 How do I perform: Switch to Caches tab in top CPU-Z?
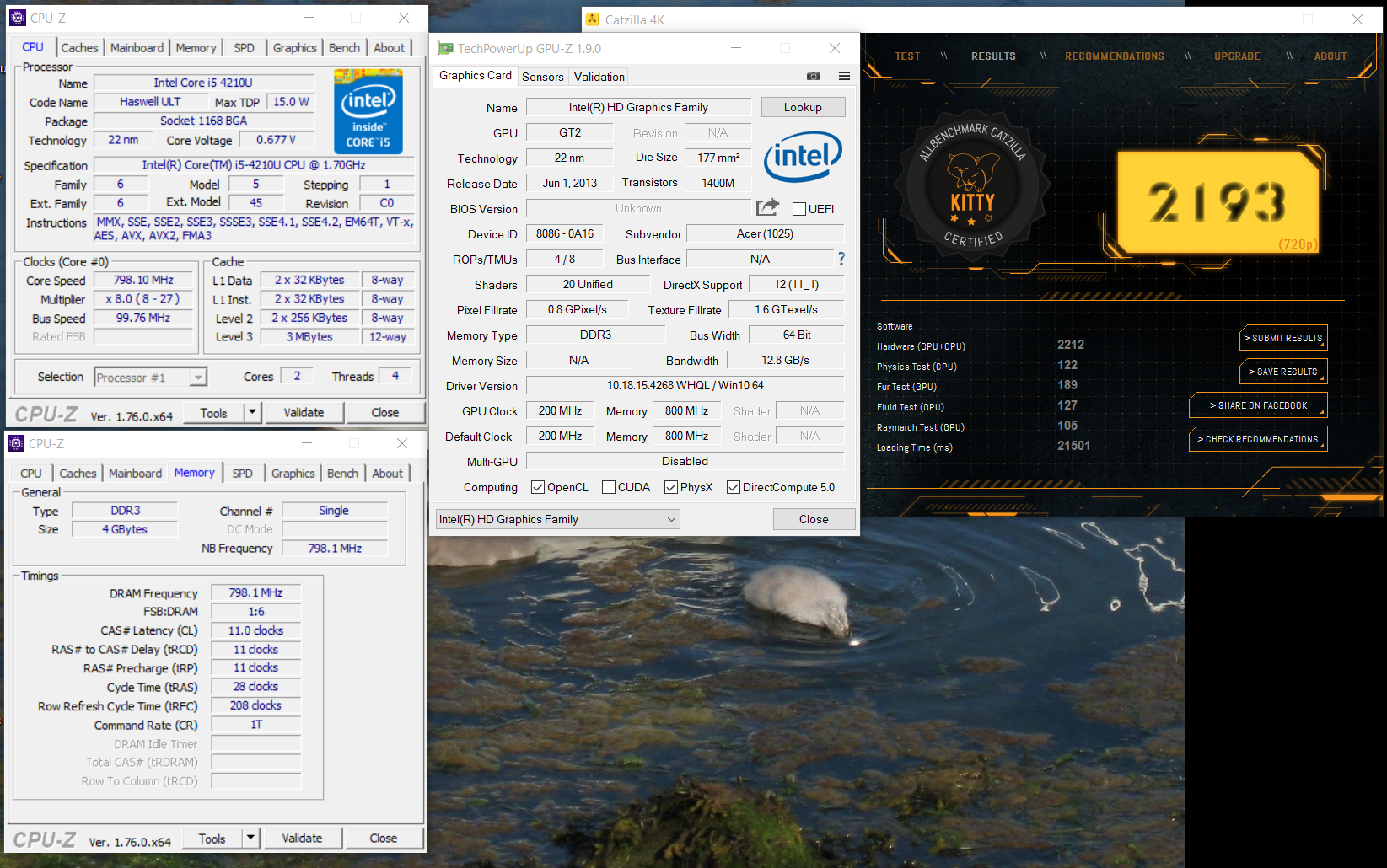[x=79, y=48]
